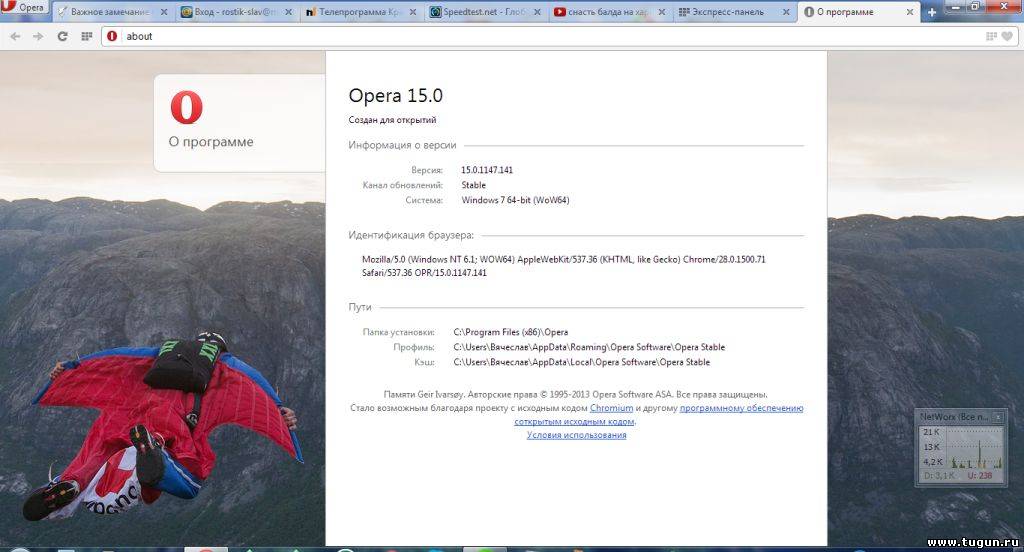Close the Вход - rostik-slav tab
Image resolution: width=1024 pixels, height=552 pixels.
click(x=288, y=12)
